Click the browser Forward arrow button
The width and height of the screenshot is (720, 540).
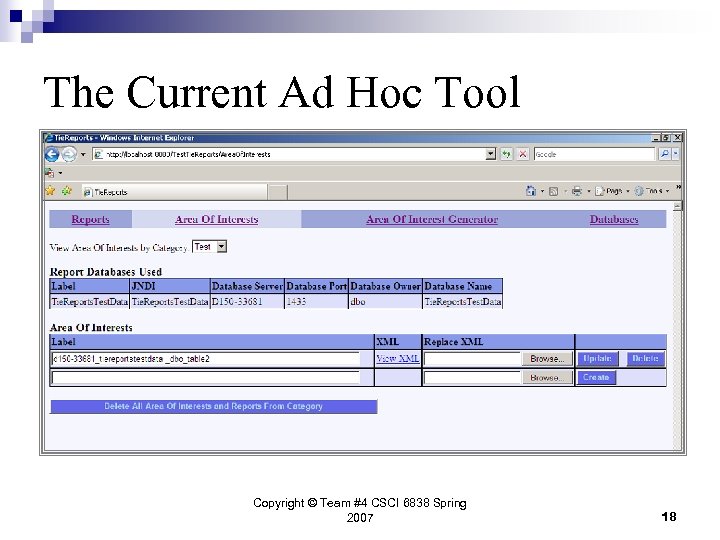(x=69, y=154)
